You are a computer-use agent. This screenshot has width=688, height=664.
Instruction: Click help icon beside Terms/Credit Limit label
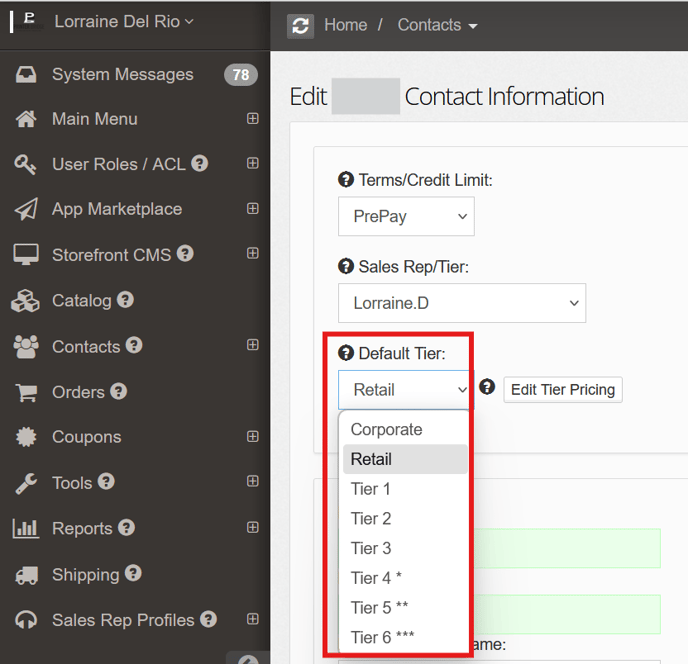point(346,180)
